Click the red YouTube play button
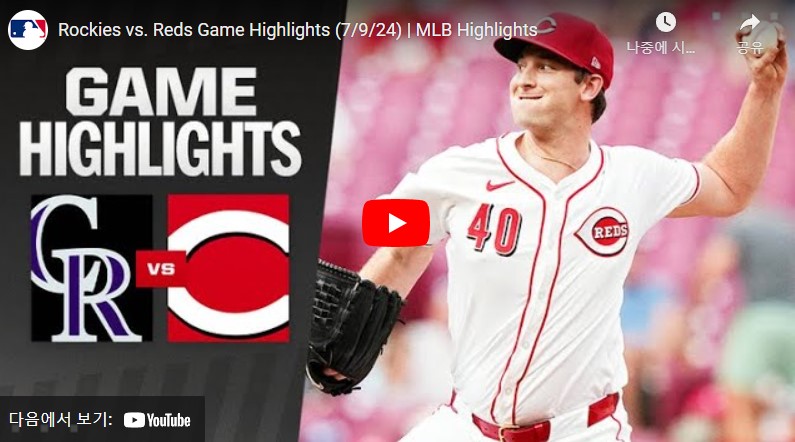 click(395, 223)
